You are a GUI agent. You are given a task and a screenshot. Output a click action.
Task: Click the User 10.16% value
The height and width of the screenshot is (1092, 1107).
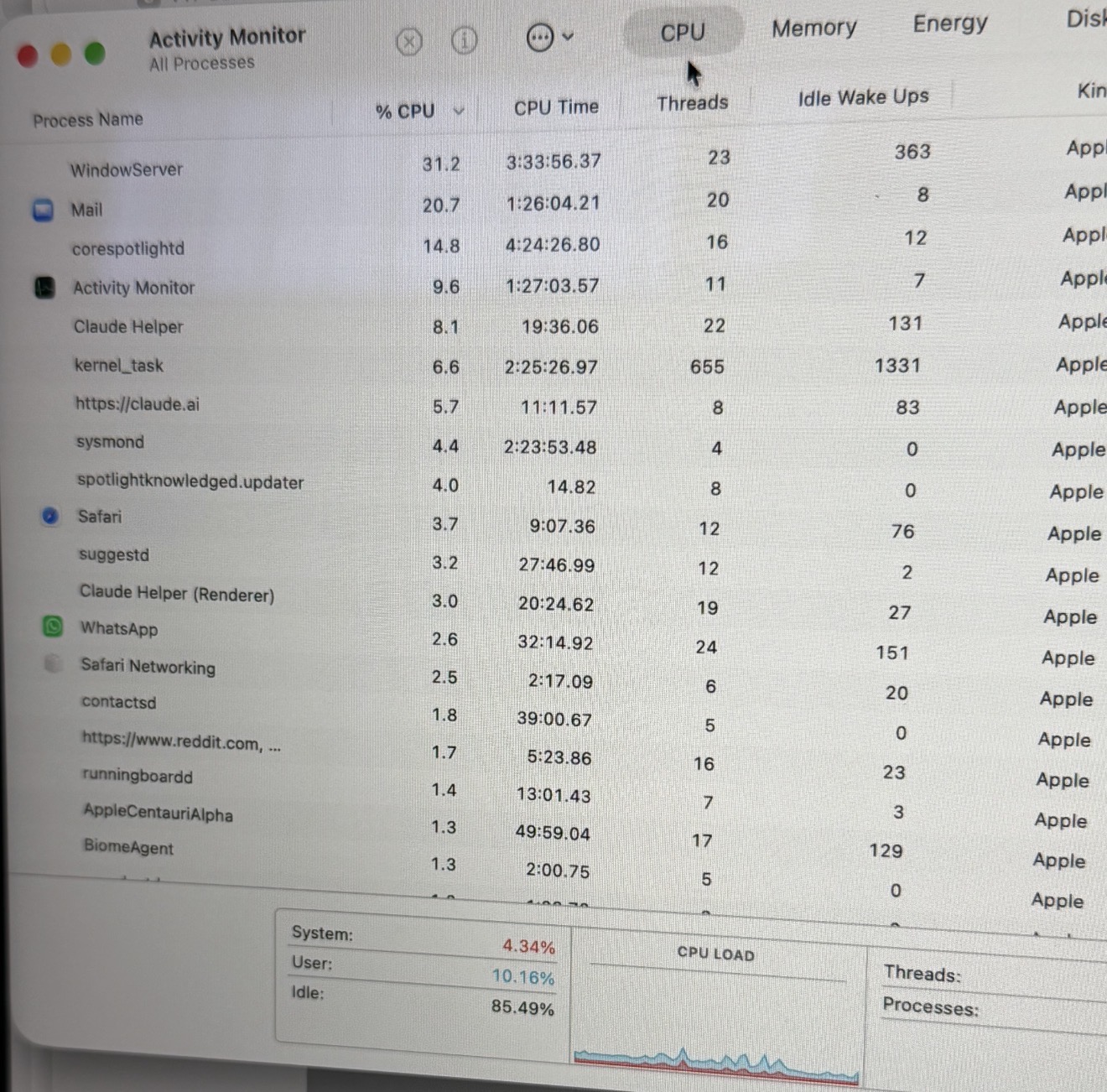(523, 977)
